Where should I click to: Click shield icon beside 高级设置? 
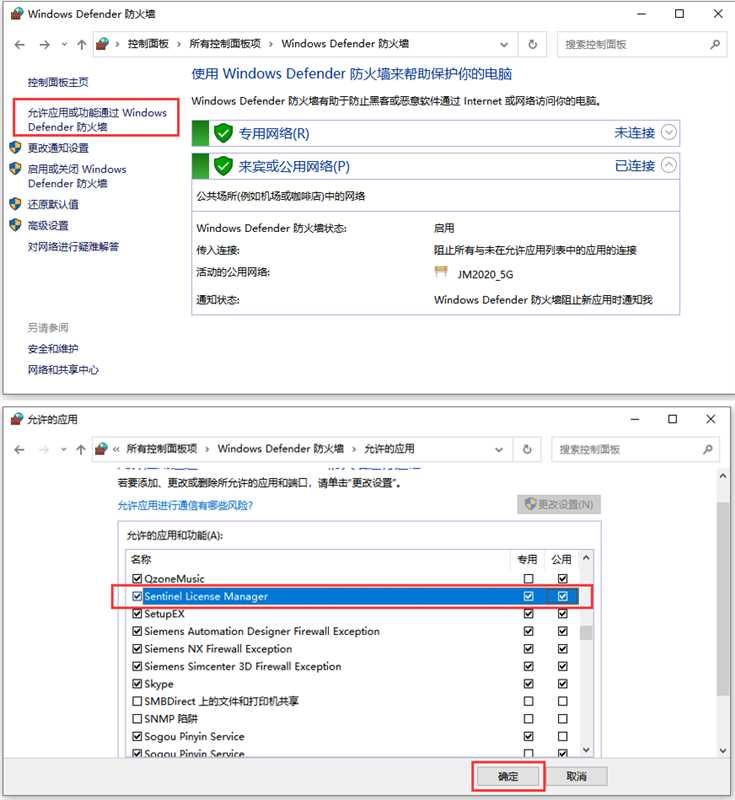pos(15,225)
